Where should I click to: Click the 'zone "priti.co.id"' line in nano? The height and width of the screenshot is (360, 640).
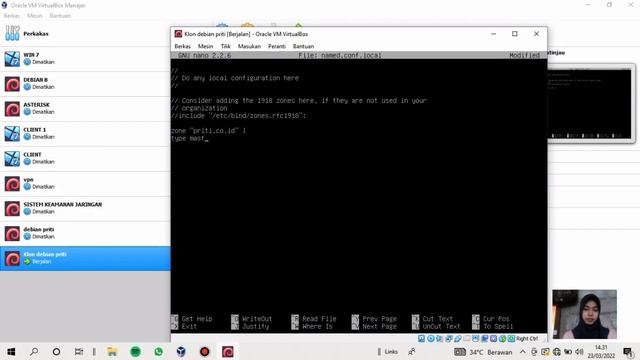[x=209, y=131]
